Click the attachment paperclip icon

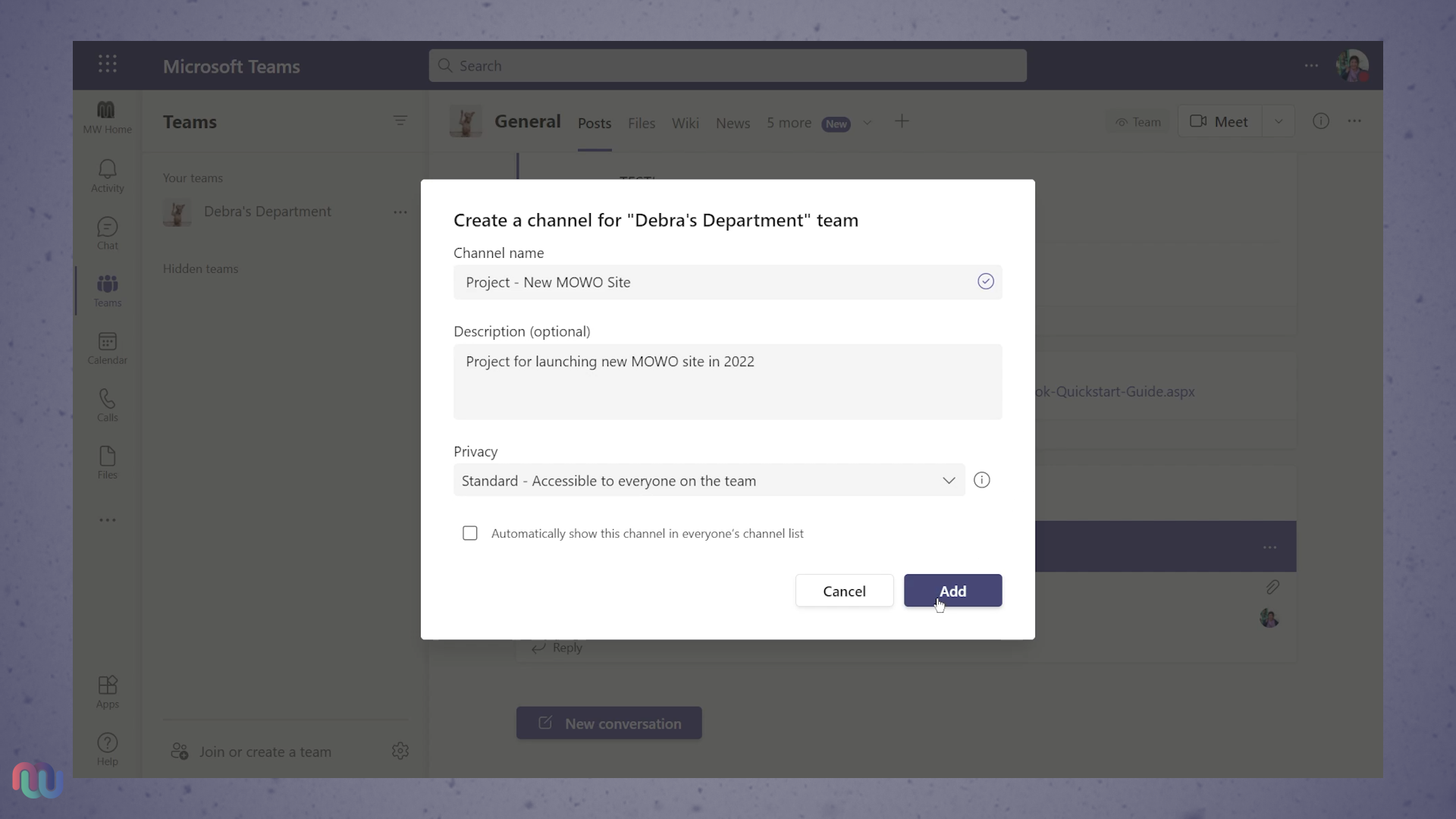pos(1272,587)
